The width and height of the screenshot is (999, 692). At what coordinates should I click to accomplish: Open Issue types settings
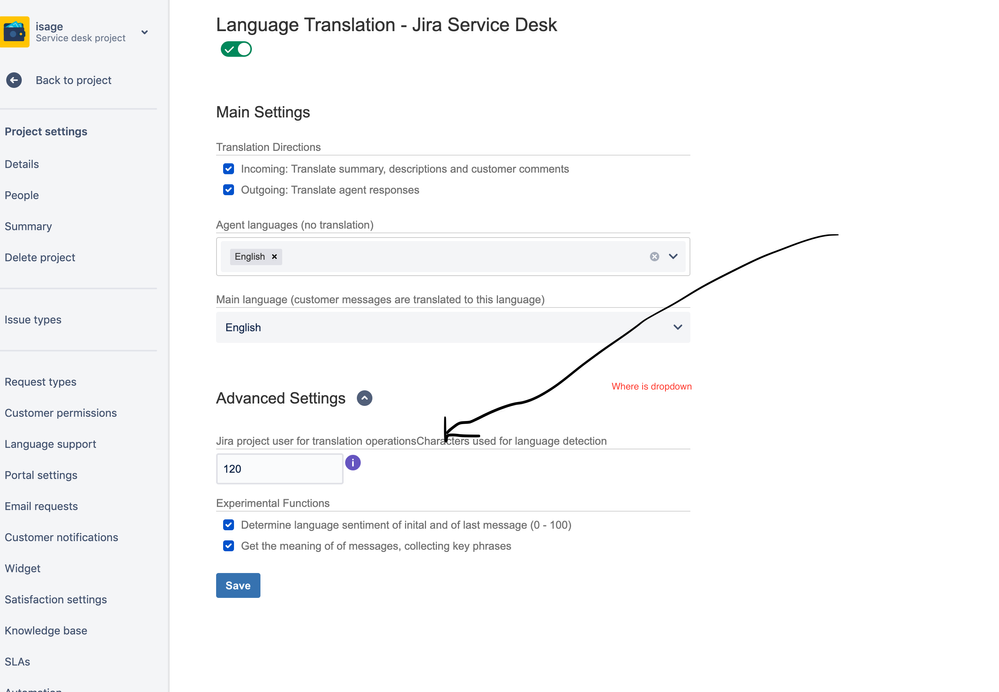(33, 320)
